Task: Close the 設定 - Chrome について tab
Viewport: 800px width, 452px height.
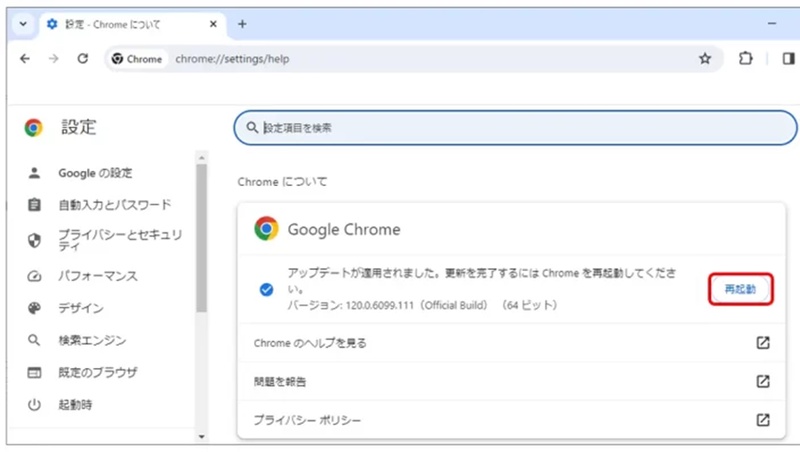Action: (213, 24)
